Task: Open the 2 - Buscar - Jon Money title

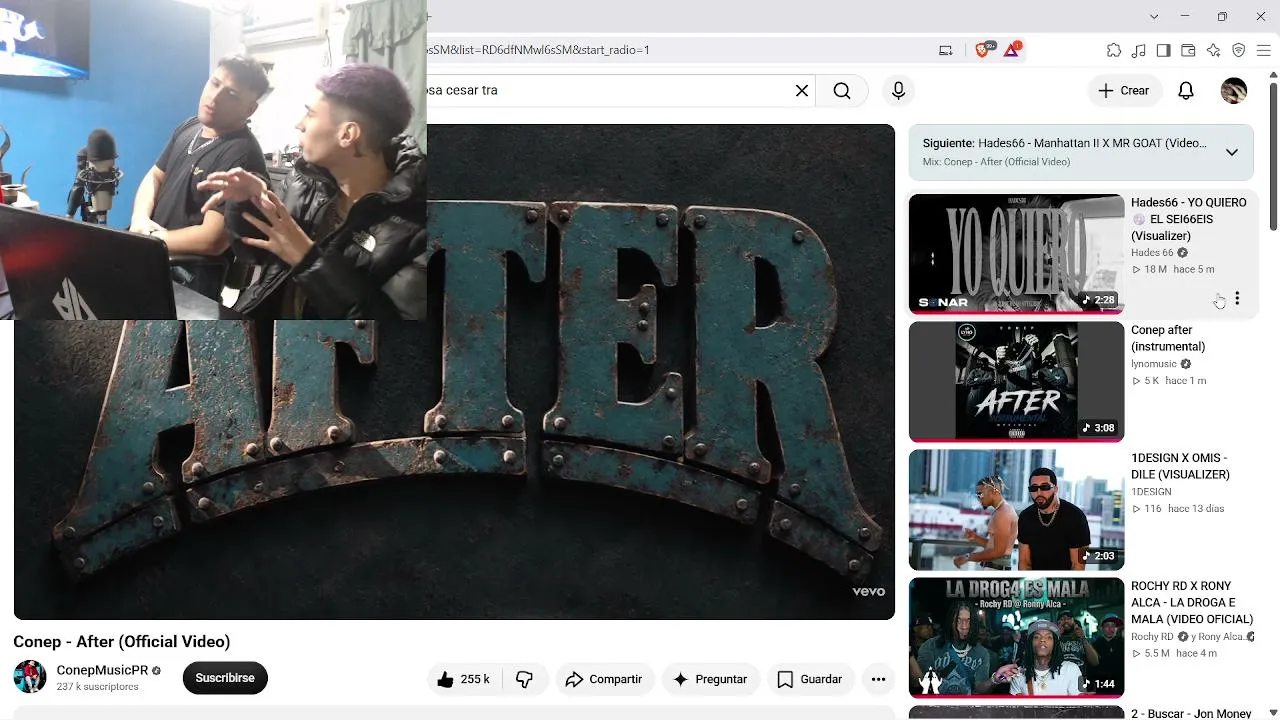Action: 1191,714
